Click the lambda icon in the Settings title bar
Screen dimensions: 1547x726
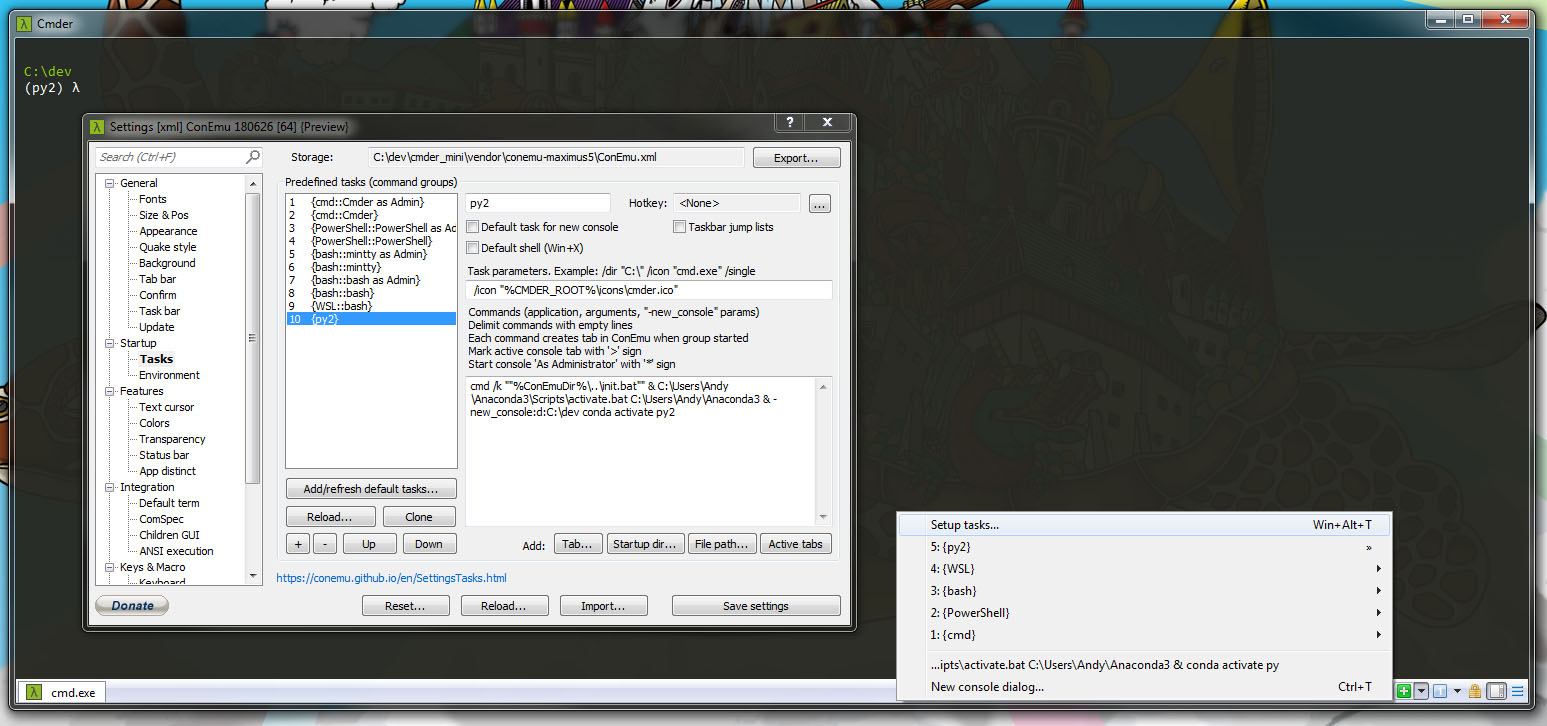tap(97, 126)
